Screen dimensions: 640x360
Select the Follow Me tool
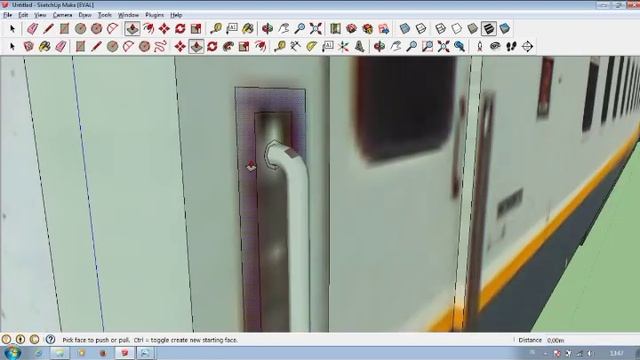pyautogui.click(x=228, y=46)
